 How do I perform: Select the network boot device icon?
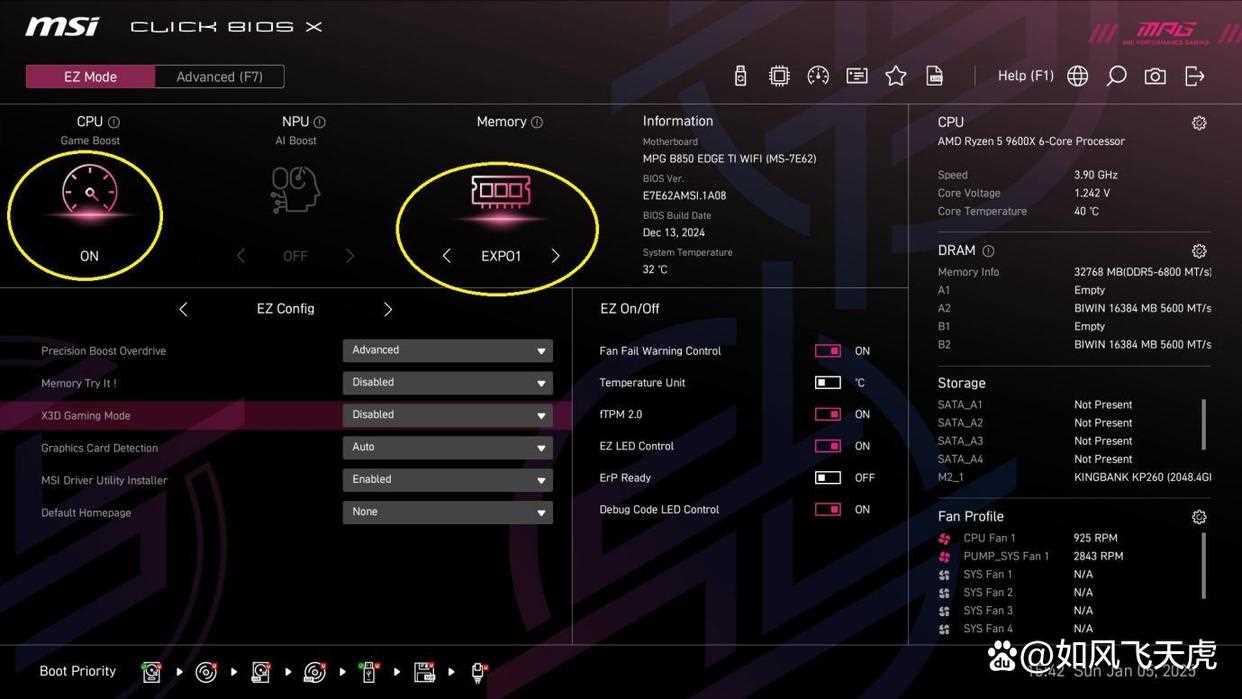pos(478,672)
